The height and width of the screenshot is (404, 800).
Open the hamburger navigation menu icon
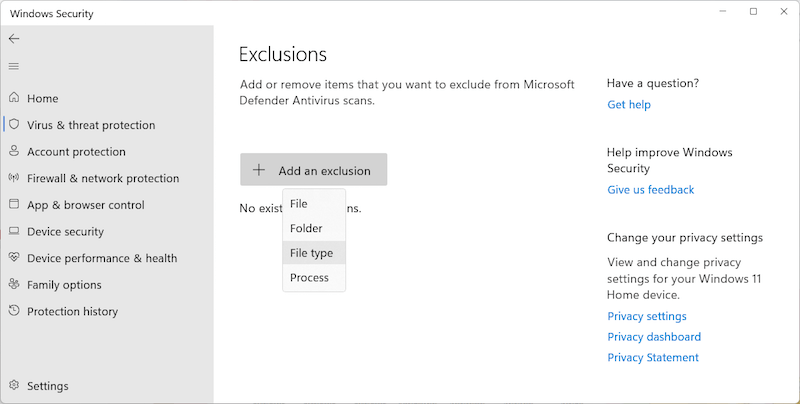click(x=14, y=66)
